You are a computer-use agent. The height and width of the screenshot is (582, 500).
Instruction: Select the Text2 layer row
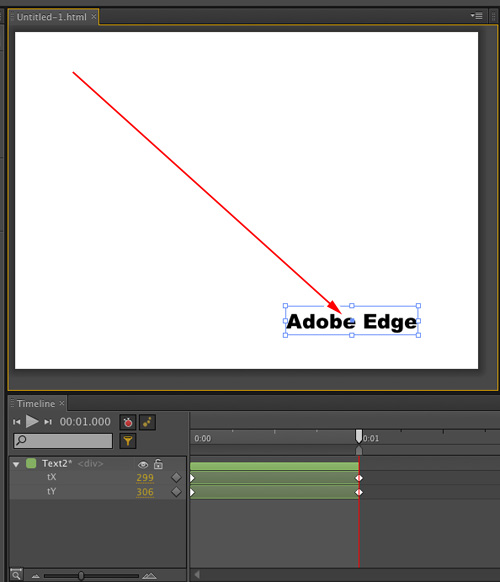coord(97,464)
